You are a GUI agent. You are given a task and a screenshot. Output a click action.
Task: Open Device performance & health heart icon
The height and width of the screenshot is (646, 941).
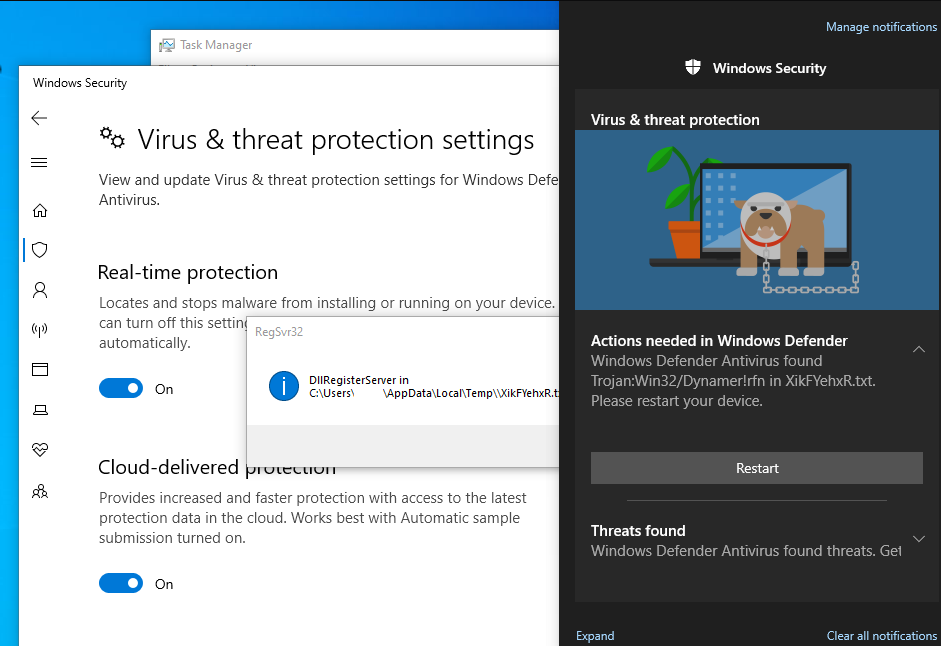tap(40, 450)
